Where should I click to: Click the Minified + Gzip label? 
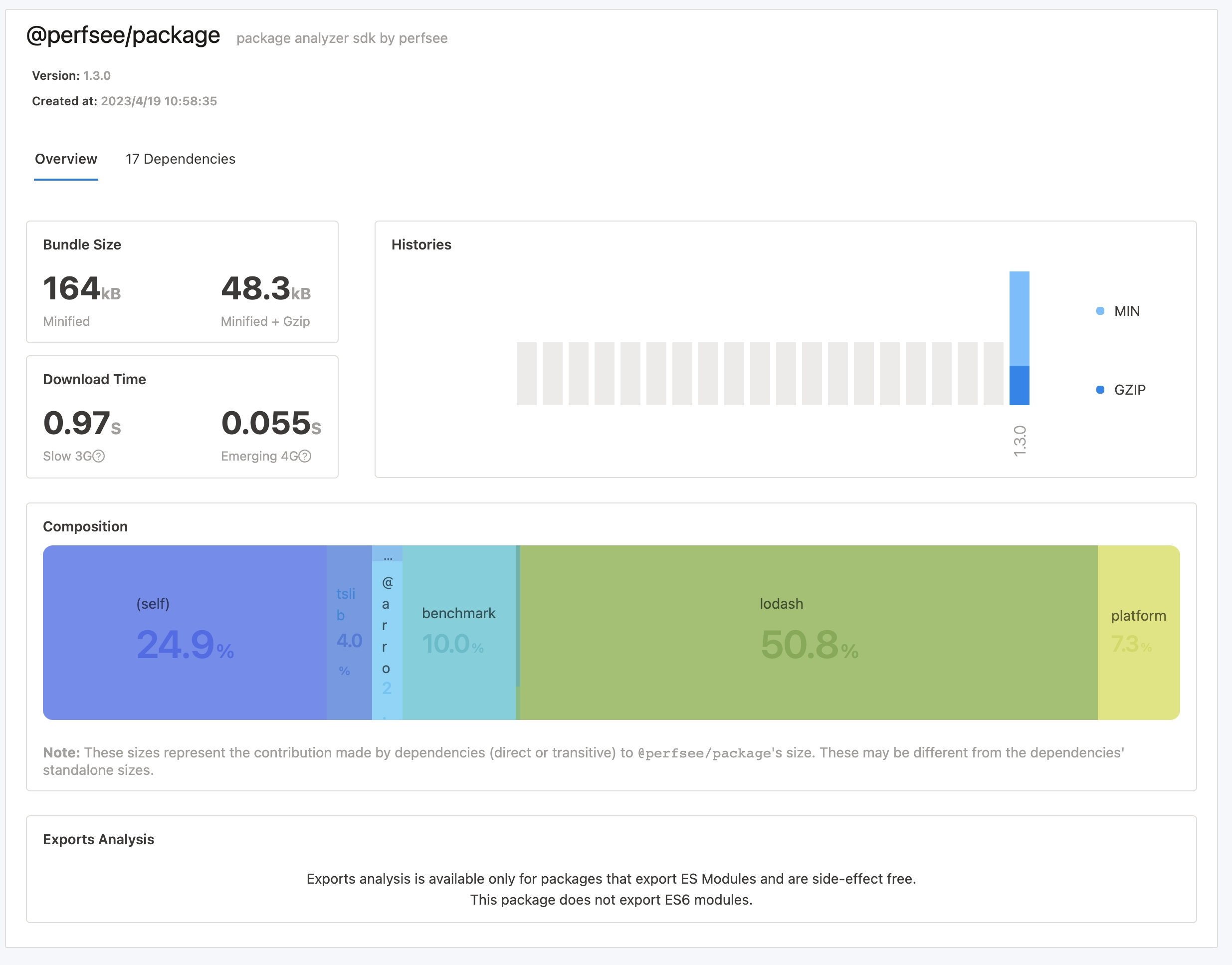[x=265, y=321]
